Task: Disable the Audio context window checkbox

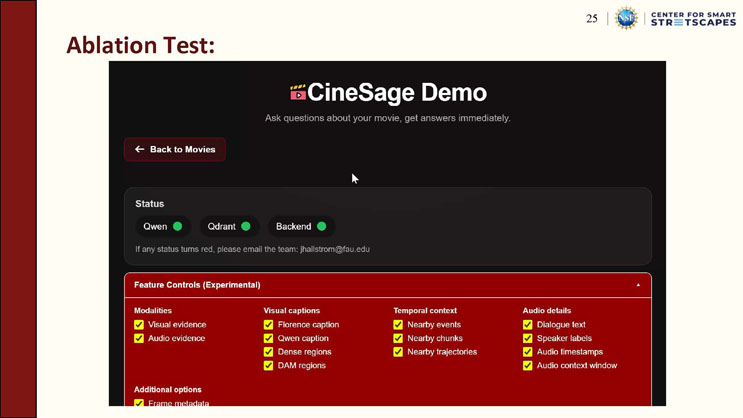Action: 527,365
